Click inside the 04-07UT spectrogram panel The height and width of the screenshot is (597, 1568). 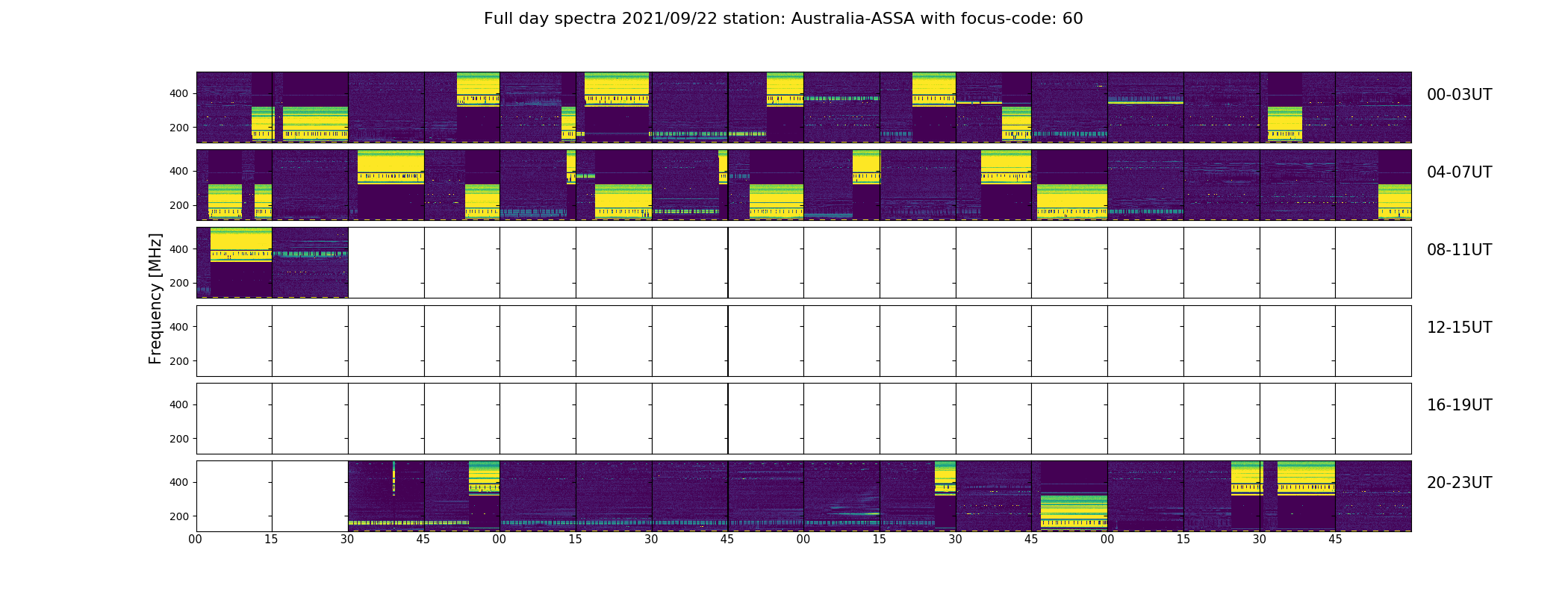click(x=803, y=185)
